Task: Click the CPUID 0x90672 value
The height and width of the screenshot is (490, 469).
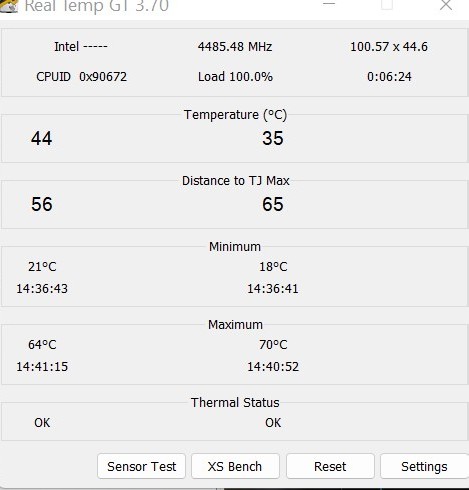Action: tap(103, 77)
